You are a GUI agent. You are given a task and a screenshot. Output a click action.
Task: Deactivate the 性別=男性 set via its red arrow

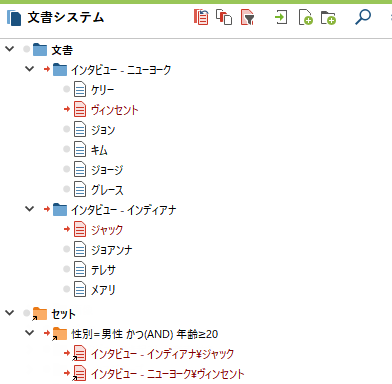point(47,333)
